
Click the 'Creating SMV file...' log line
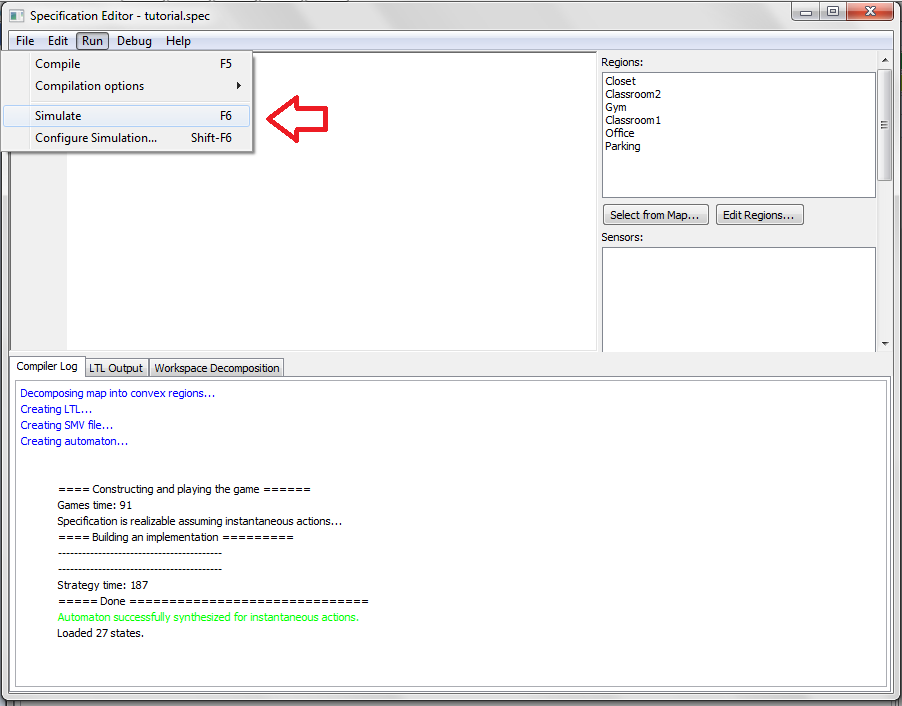click(67, 425)
